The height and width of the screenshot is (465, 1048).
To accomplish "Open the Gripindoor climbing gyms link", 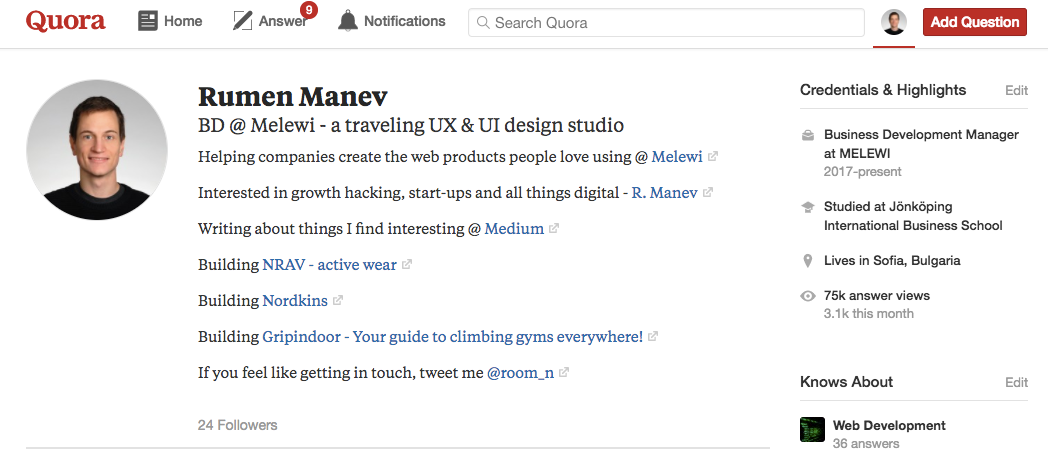I will pos(452,337).
